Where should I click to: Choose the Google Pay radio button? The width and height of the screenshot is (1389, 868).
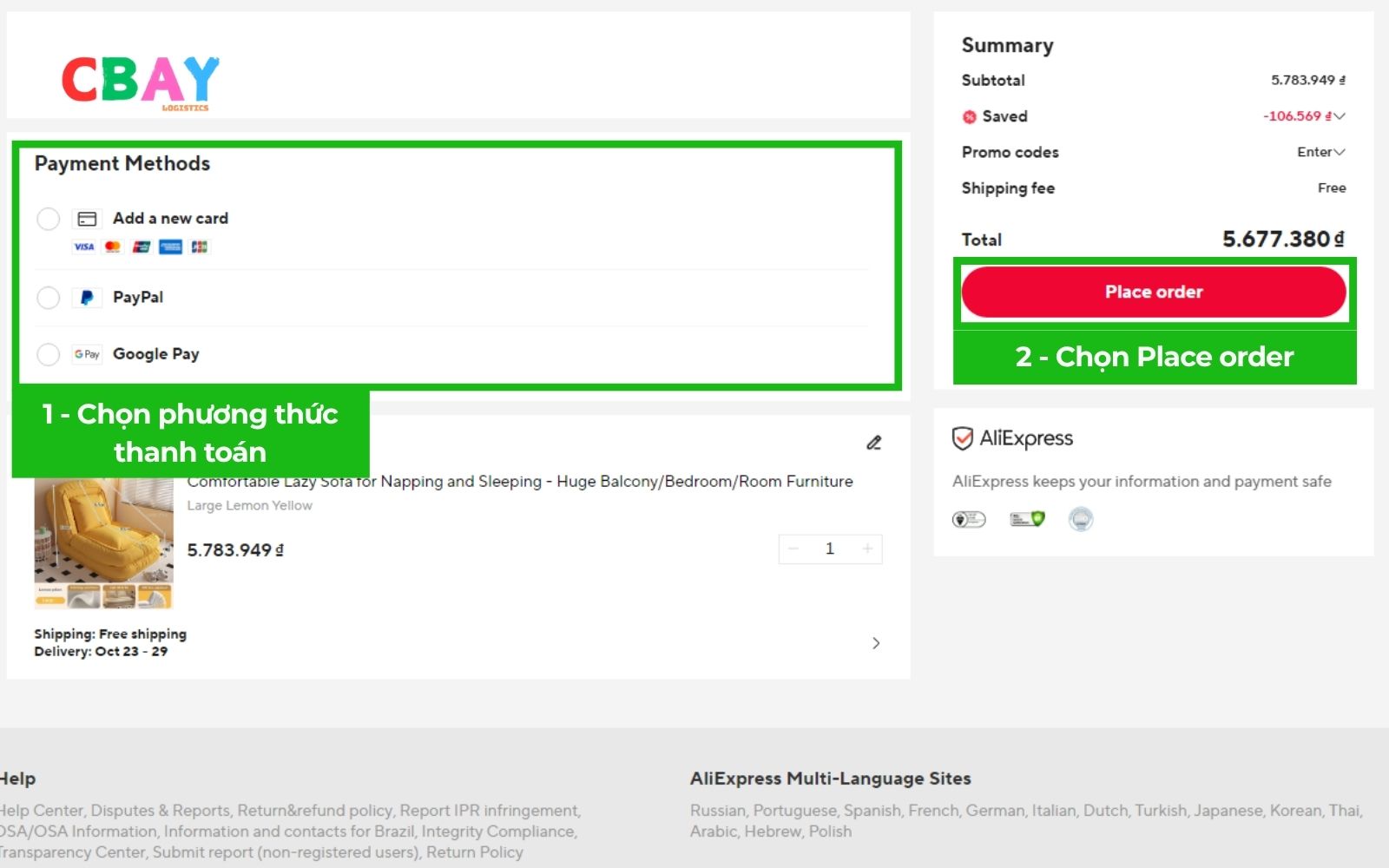pyautogui.click(x=49, y=354)
